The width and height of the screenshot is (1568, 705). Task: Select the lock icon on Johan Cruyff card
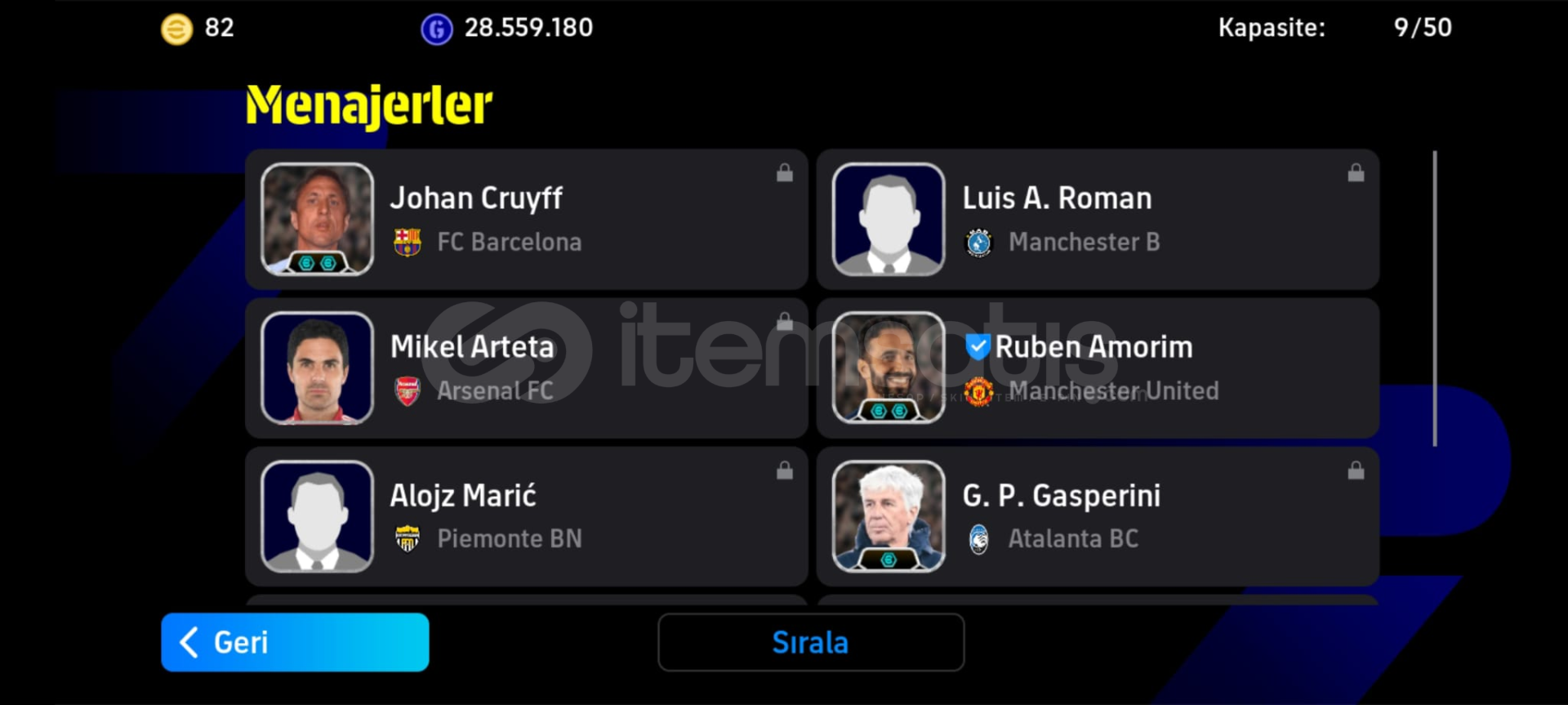click(x=785, y=172)
